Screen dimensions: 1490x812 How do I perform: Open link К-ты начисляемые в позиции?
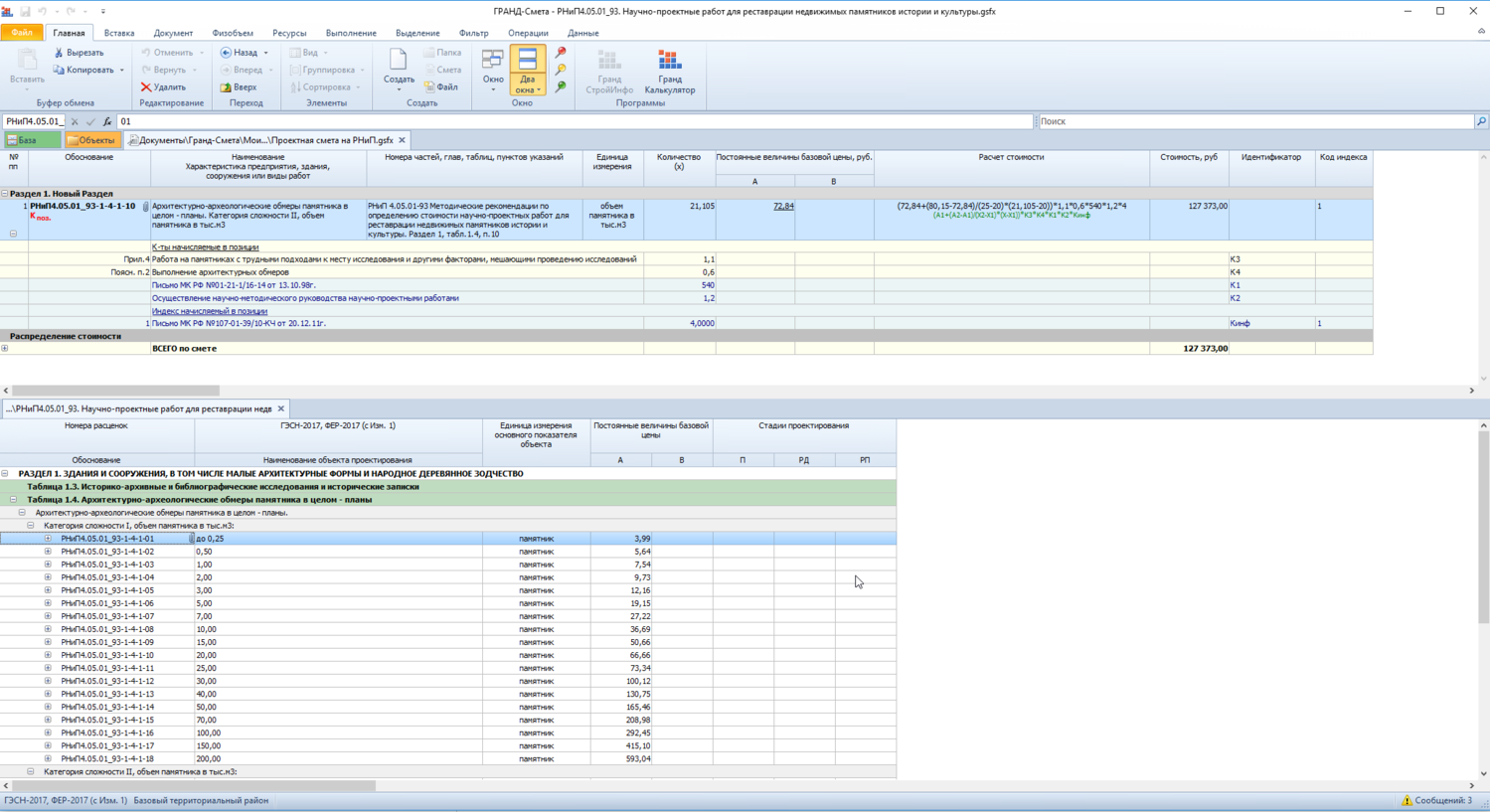point(205,246)
